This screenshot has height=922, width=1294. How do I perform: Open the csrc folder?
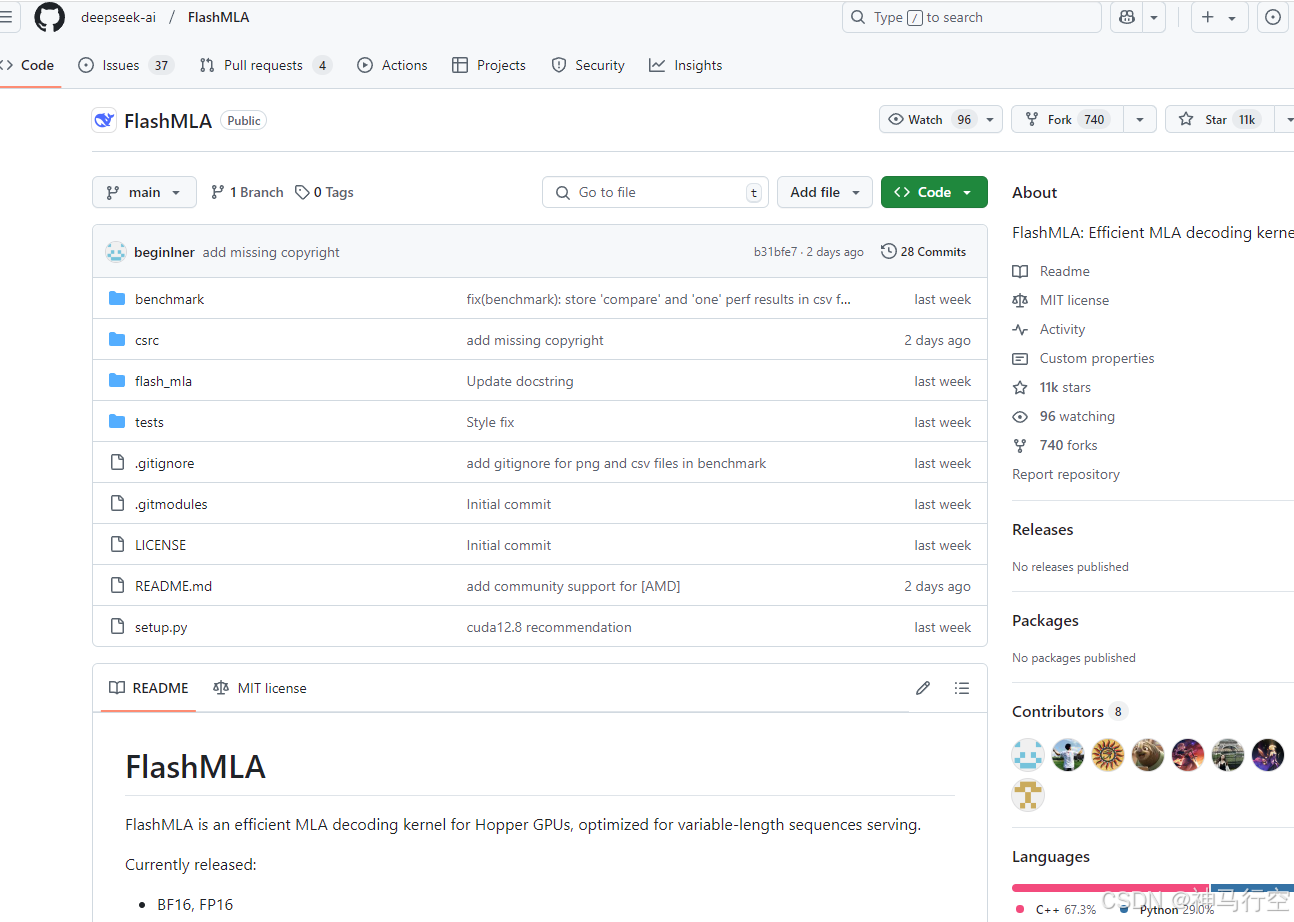pyautogui.click(x=147, y=340)
